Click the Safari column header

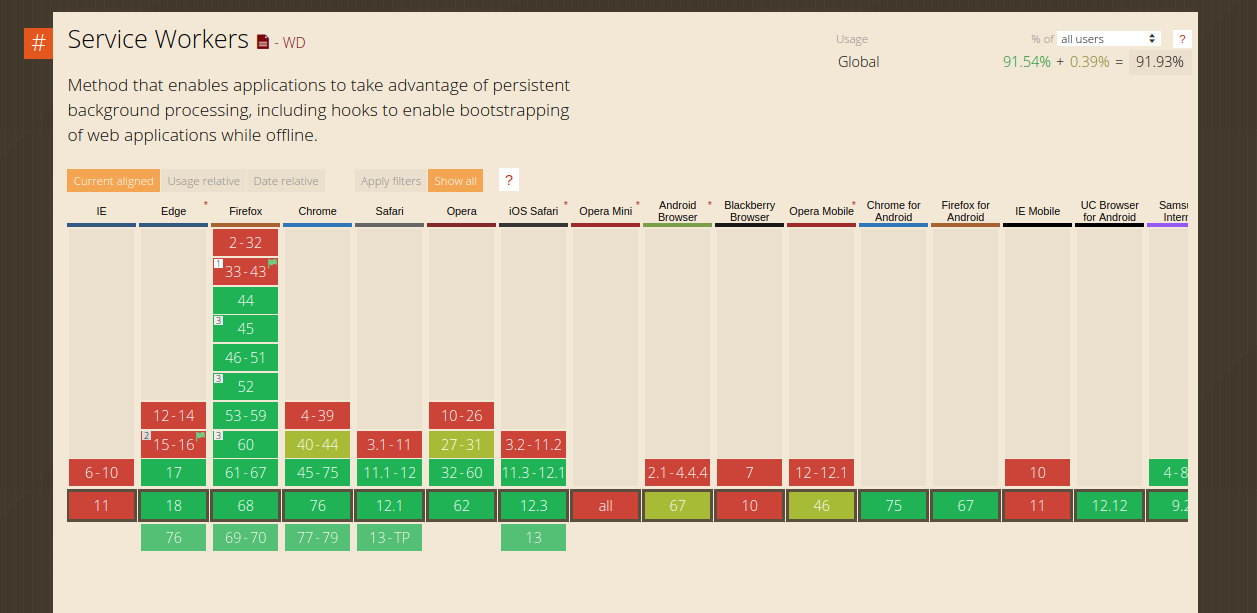point(389,211)
